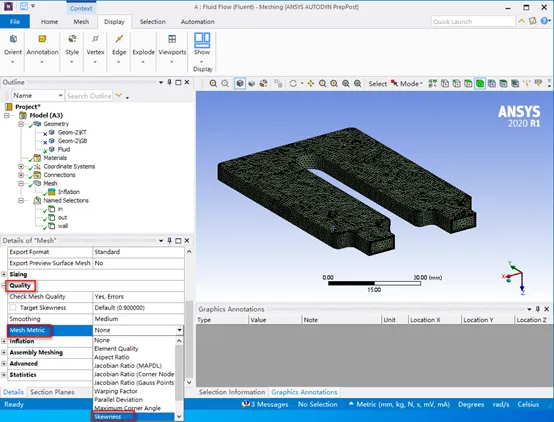Collapse the Model (A3) tree node
Screen dimensions: 554x422
click(6, 115)
